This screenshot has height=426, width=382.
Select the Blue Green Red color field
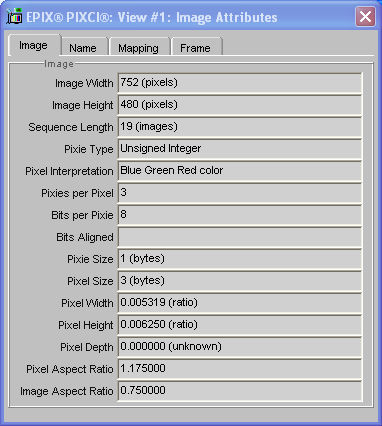tap(240, 171)
